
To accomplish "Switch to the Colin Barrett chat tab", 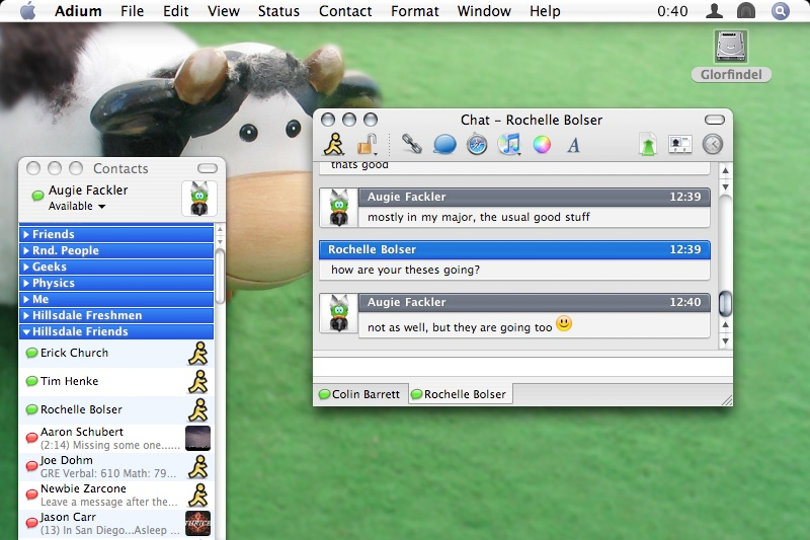I will coord(361,394).
